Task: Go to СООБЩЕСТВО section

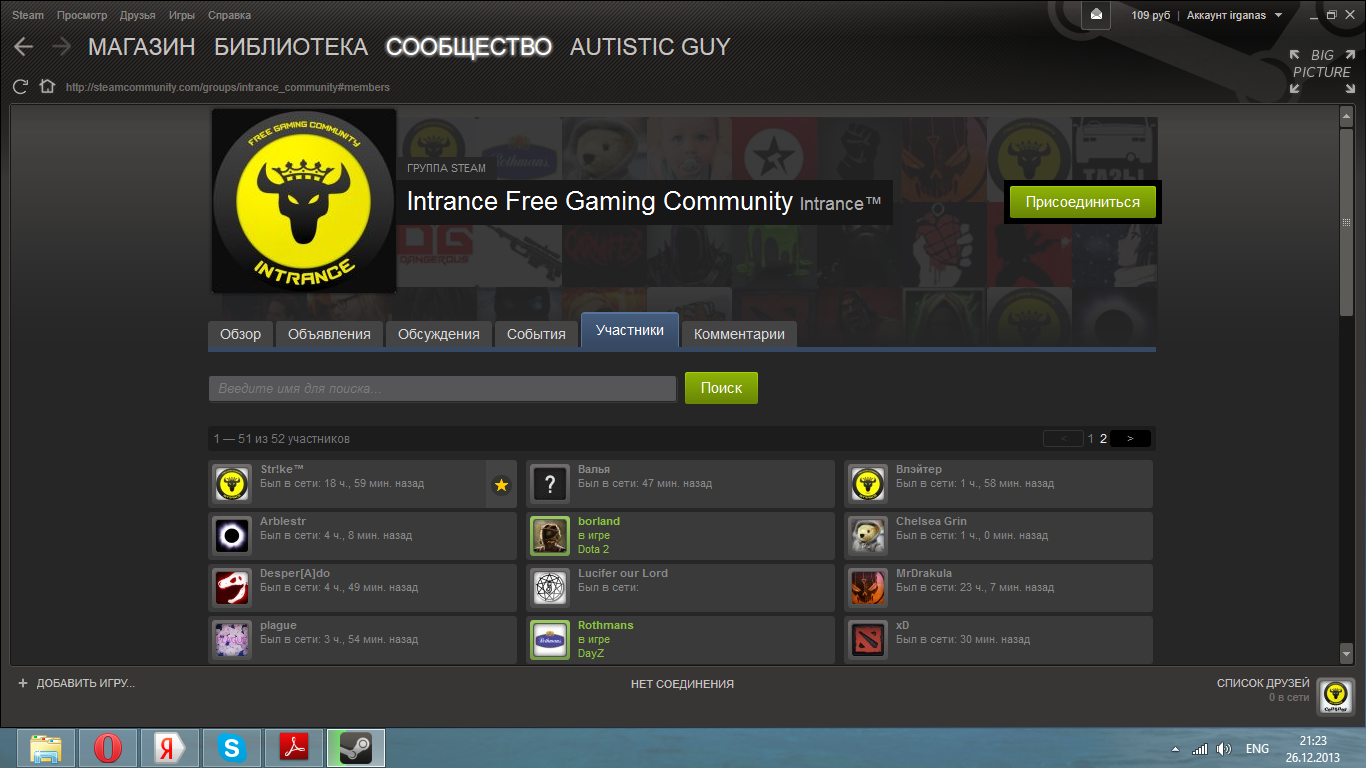Action: [469, 47]
